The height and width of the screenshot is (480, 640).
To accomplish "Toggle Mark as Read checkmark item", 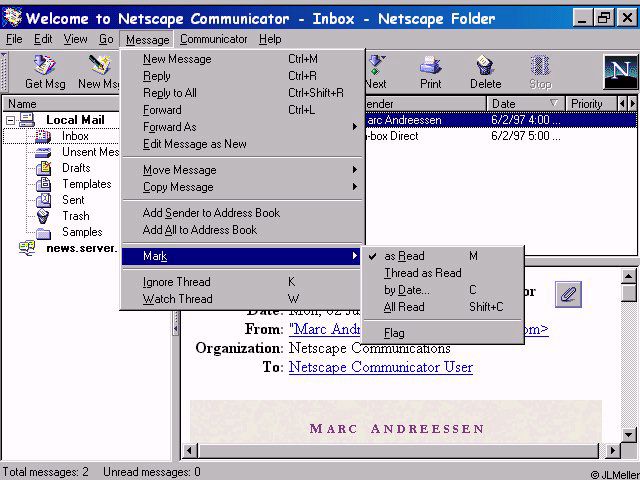I will (x=443, y=256).
